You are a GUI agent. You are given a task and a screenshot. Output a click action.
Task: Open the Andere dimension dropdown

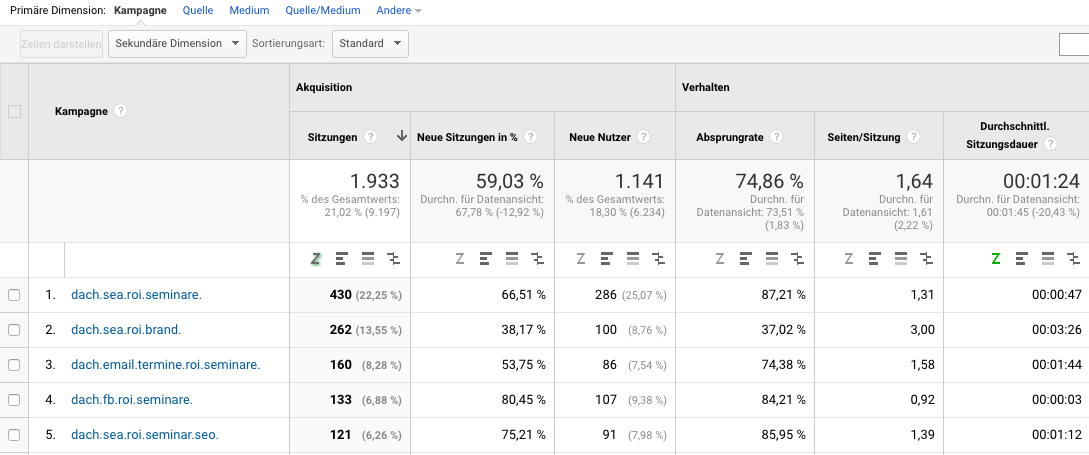398,10
